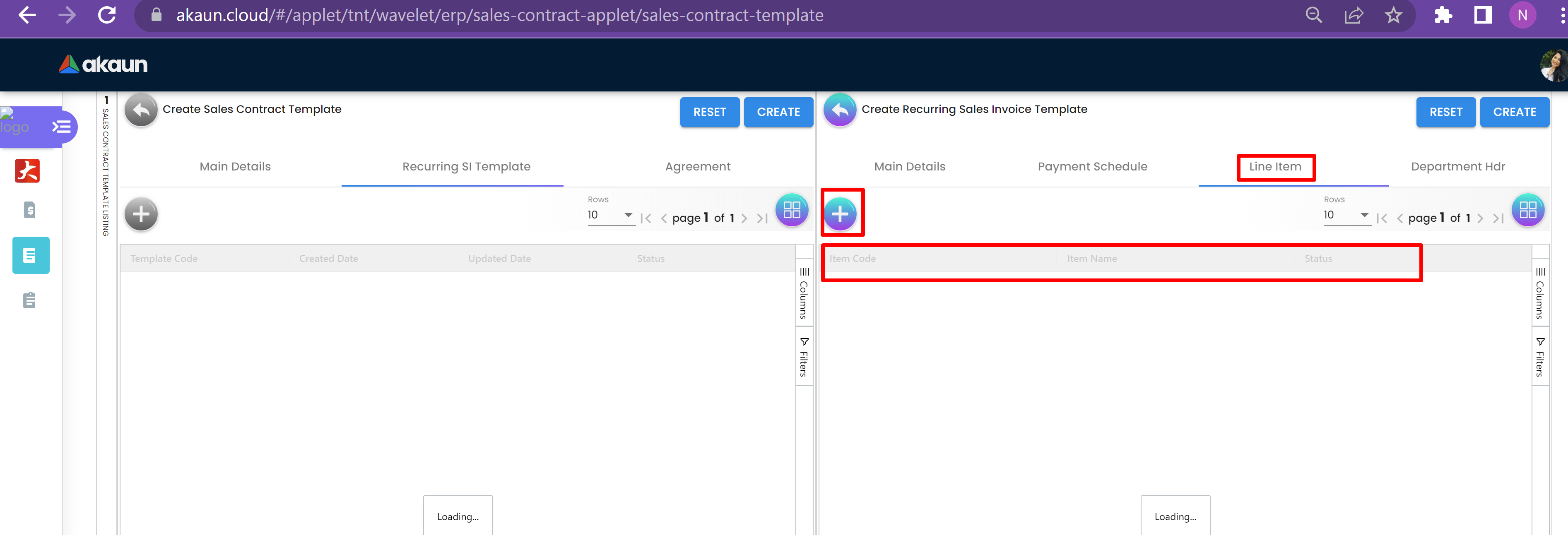Click back arrow beside Create Recurring Sales Invoice Template
This screenshot has height=535, width=1568.
tap(840, 110)
